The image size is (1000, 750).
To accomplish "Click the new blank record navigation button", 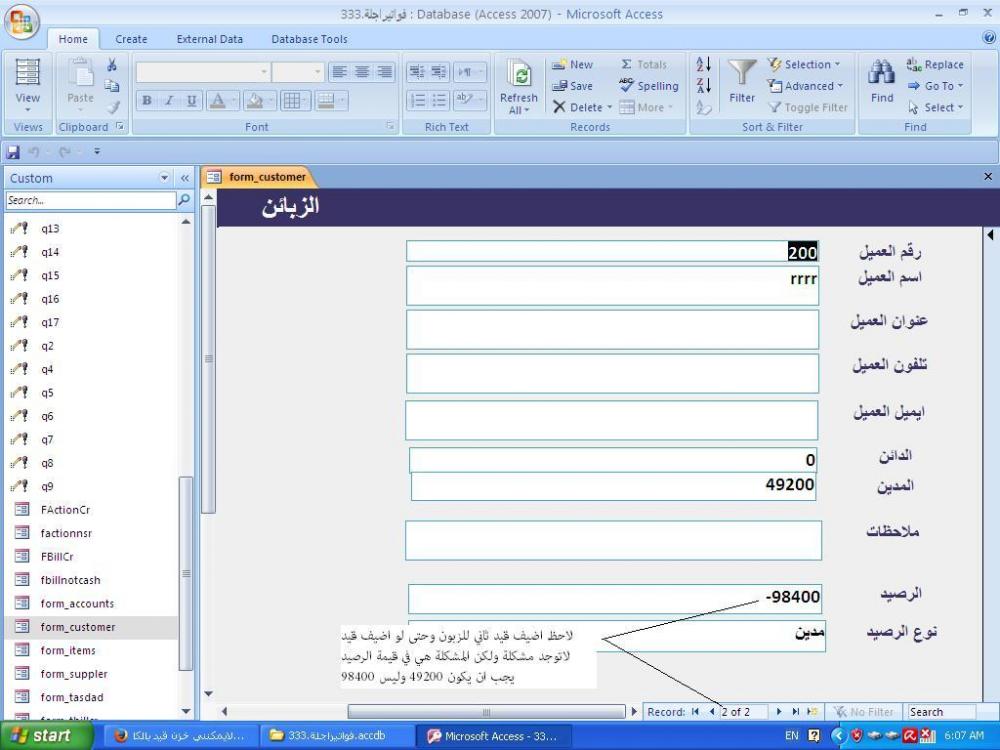I will 812,712.
